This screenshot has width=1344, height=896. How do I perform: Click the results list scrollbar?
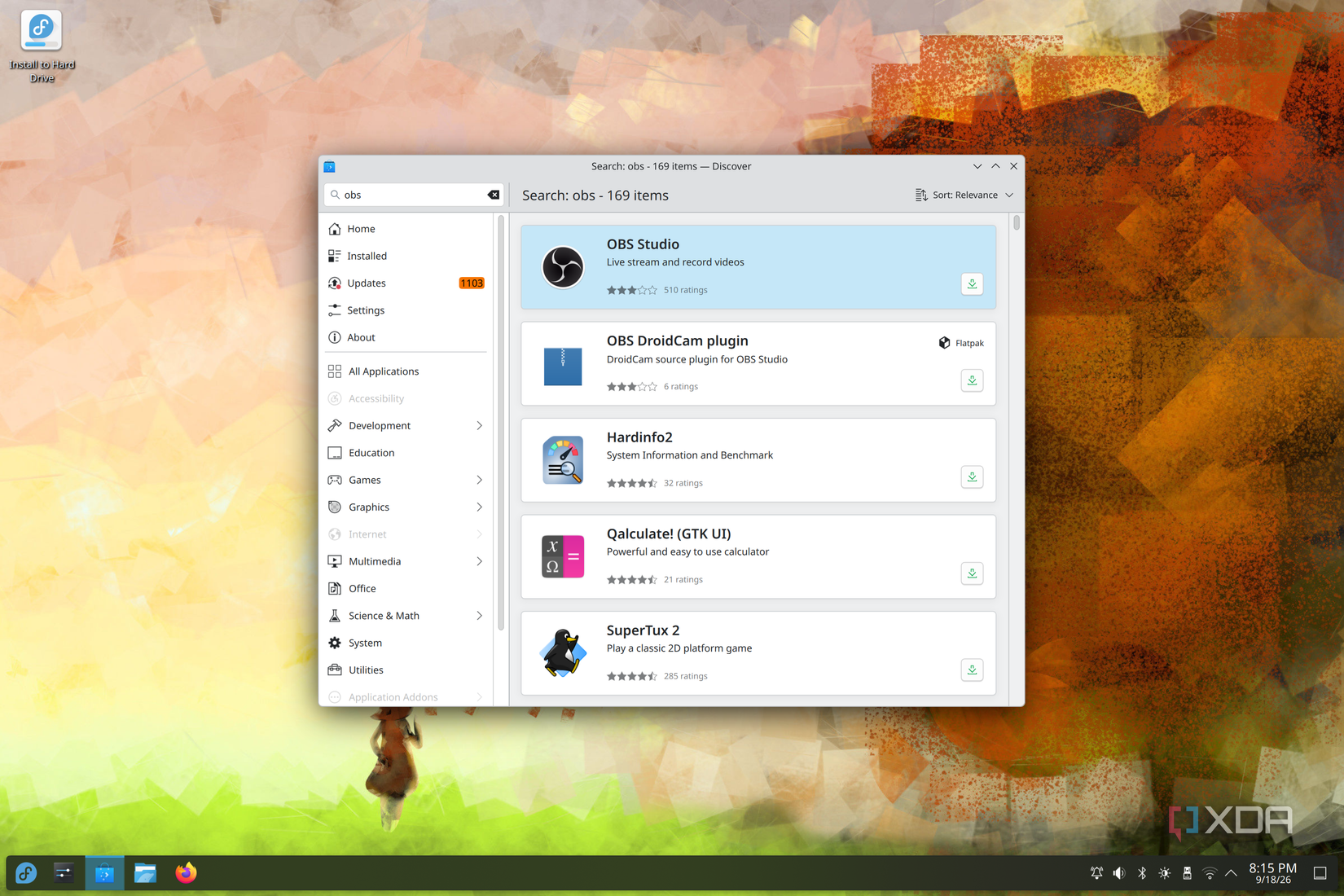click(x=1017, y=223)
